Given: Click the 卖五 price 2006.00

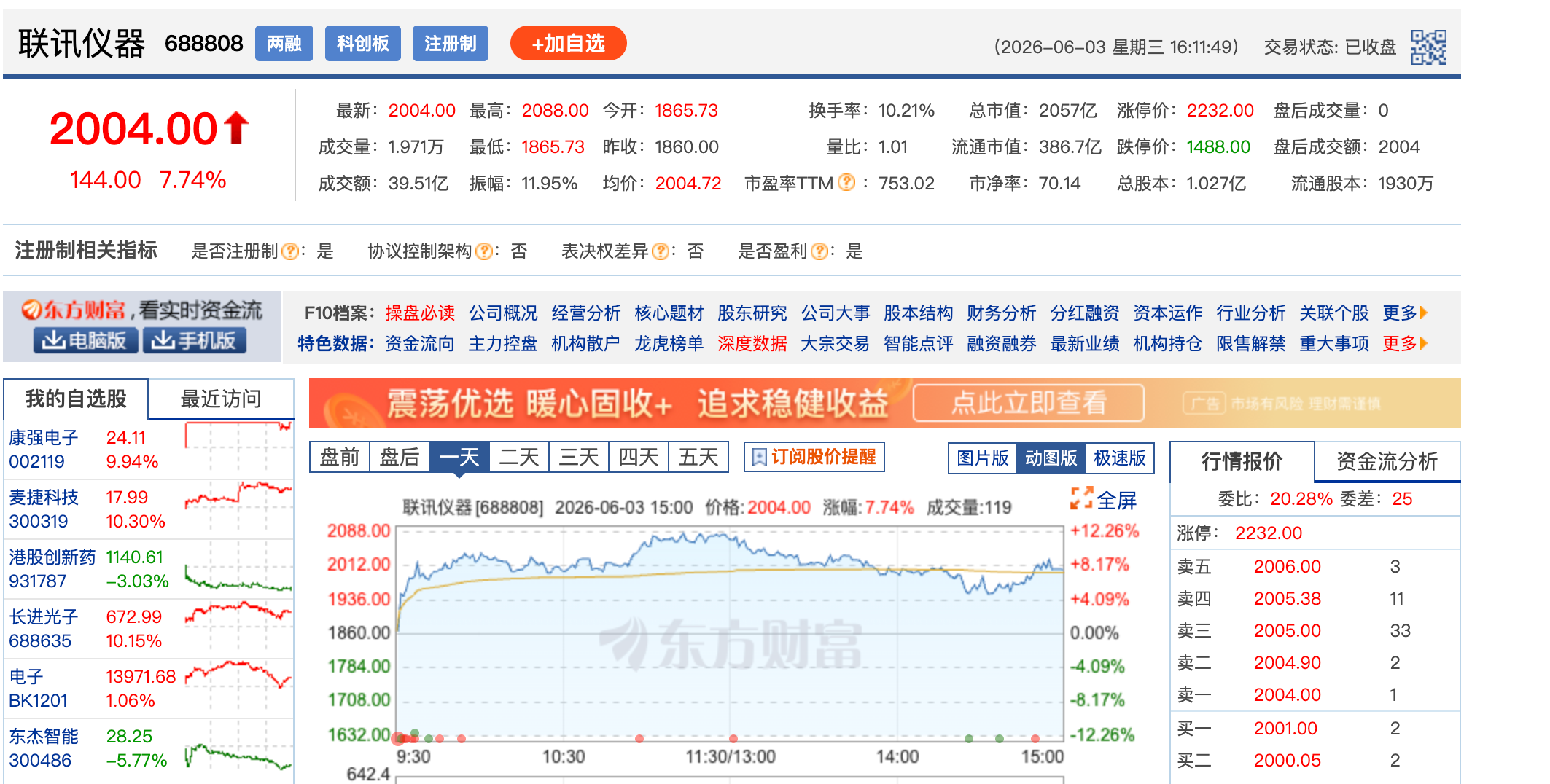Looking at the screenshot, I should click(x=1287, y=566).
